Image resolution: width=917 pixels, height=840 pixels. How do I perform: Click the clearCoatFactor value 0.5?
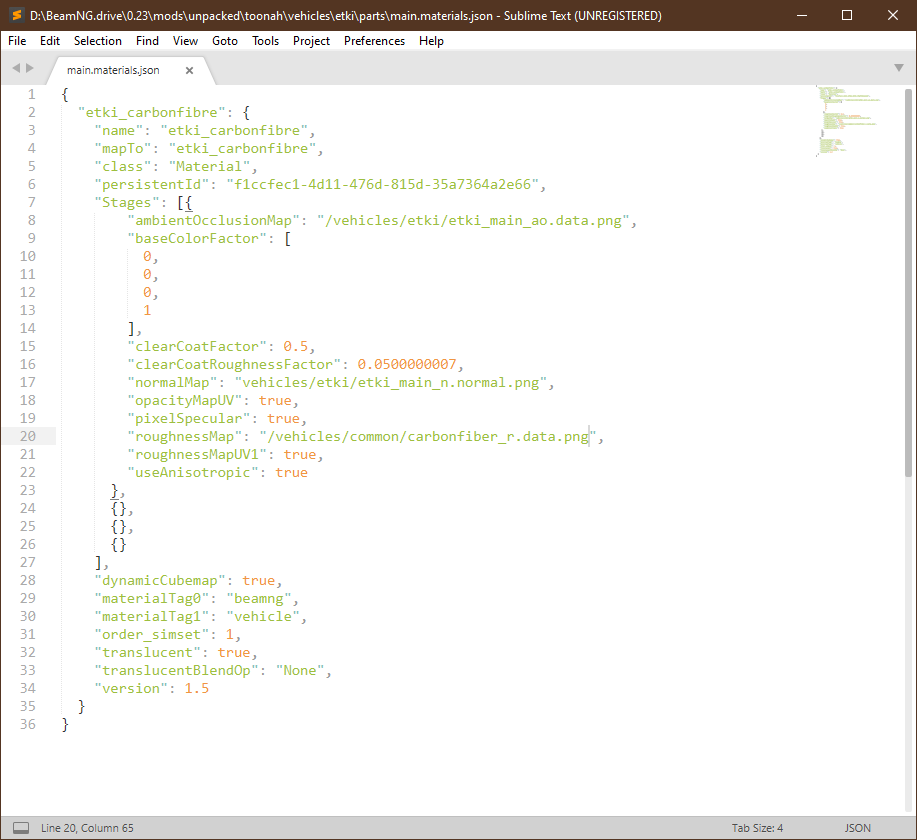pyautogui.click(x=295, y=346)
